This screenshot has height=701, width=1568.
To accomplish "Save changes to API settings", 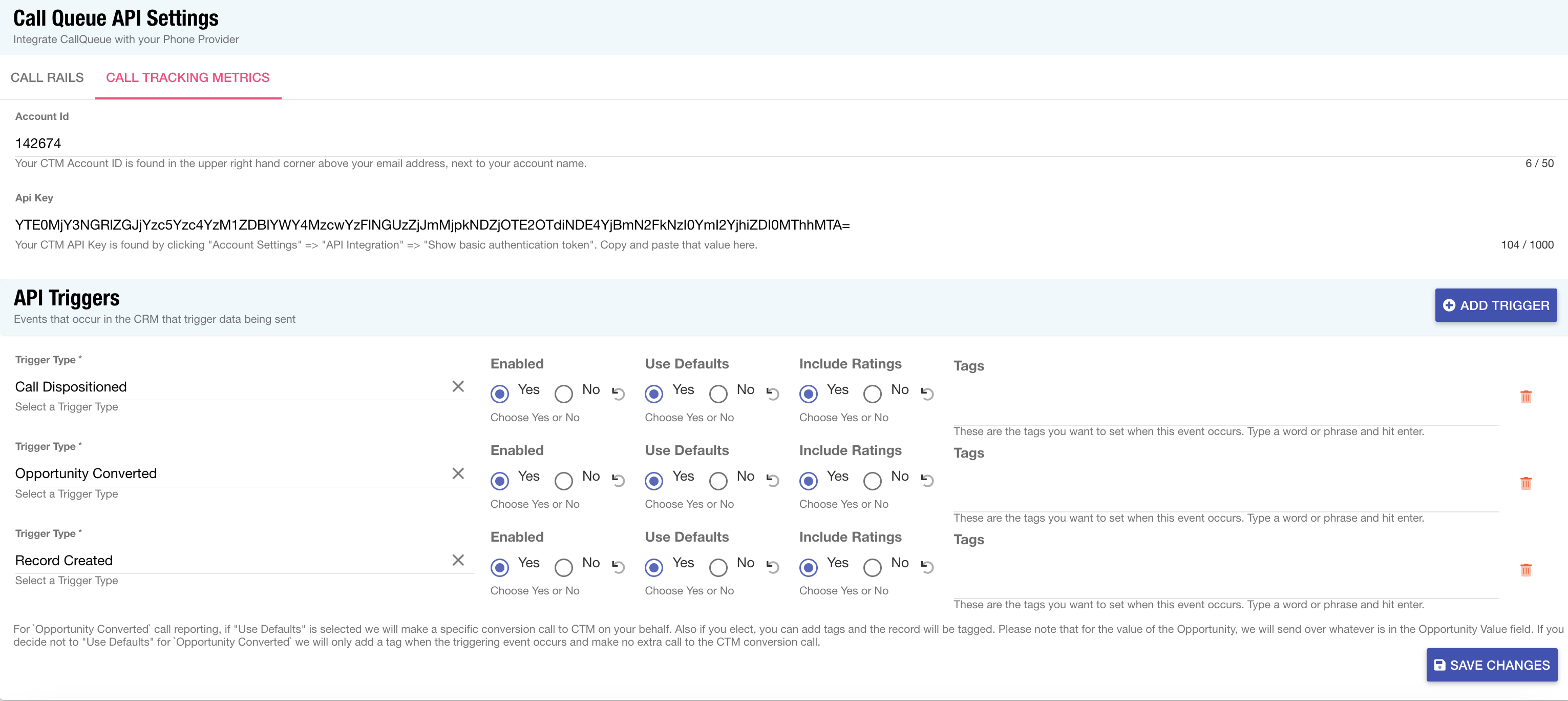I will click(x=1491, y=665).
